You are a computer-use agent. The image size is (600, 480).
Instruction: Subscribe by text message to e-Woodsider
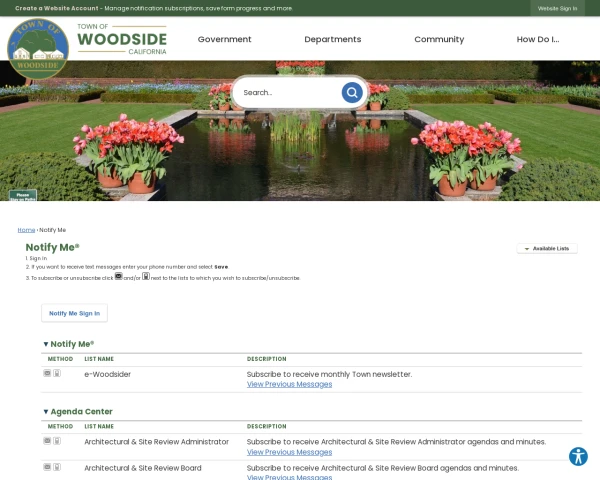57,373
